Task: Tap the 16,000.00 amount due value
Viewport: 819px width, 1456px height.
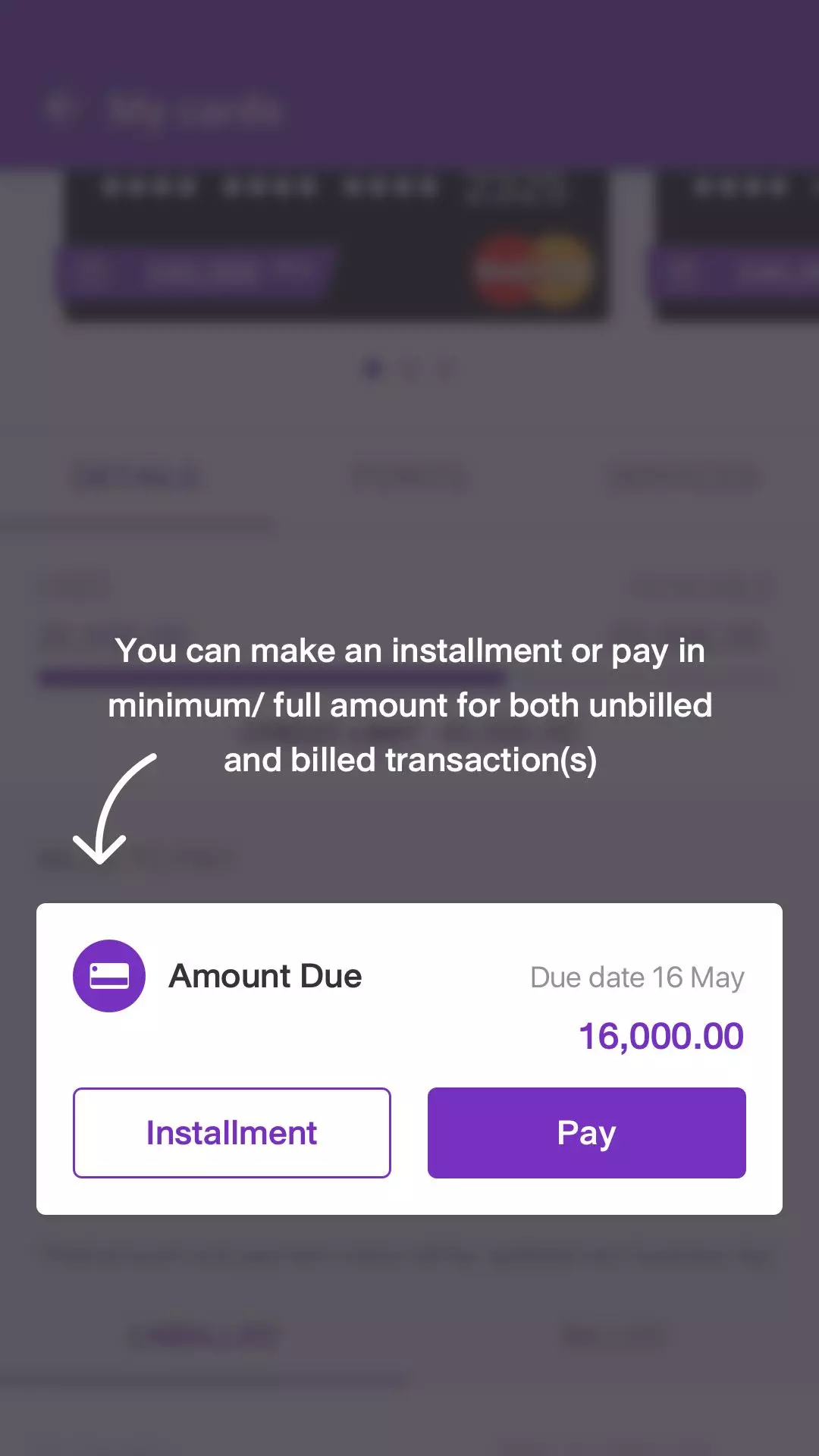Action: pos(661,1037)
